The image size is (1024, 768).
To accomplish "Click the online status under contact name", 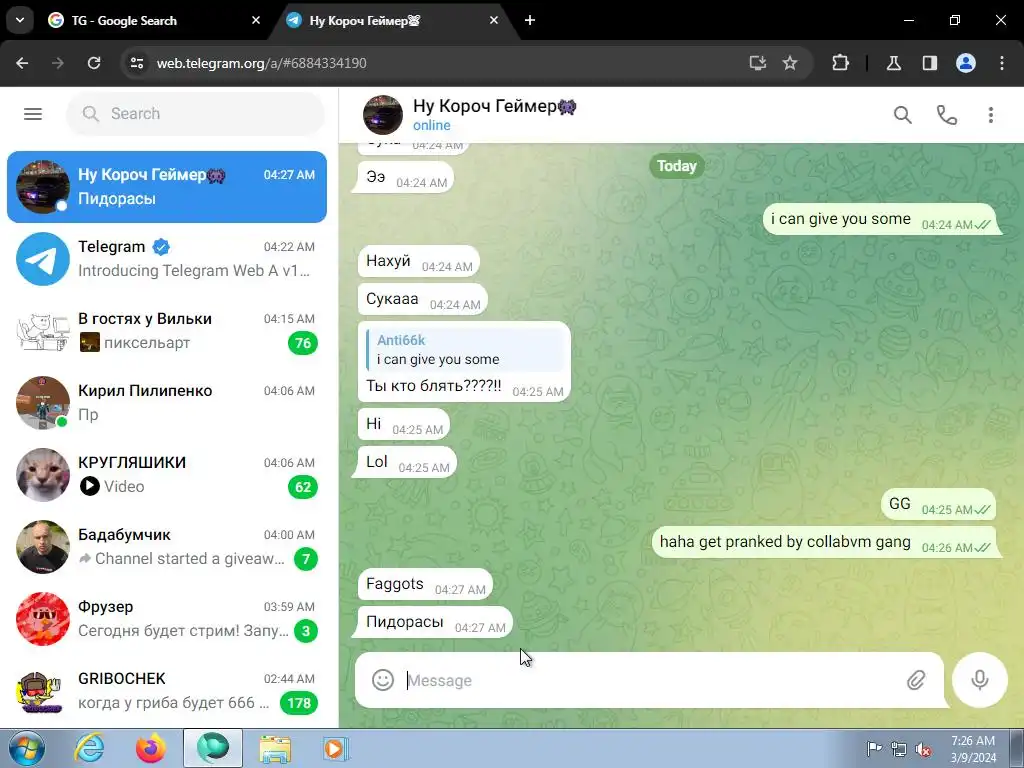I will click(432, 125).
